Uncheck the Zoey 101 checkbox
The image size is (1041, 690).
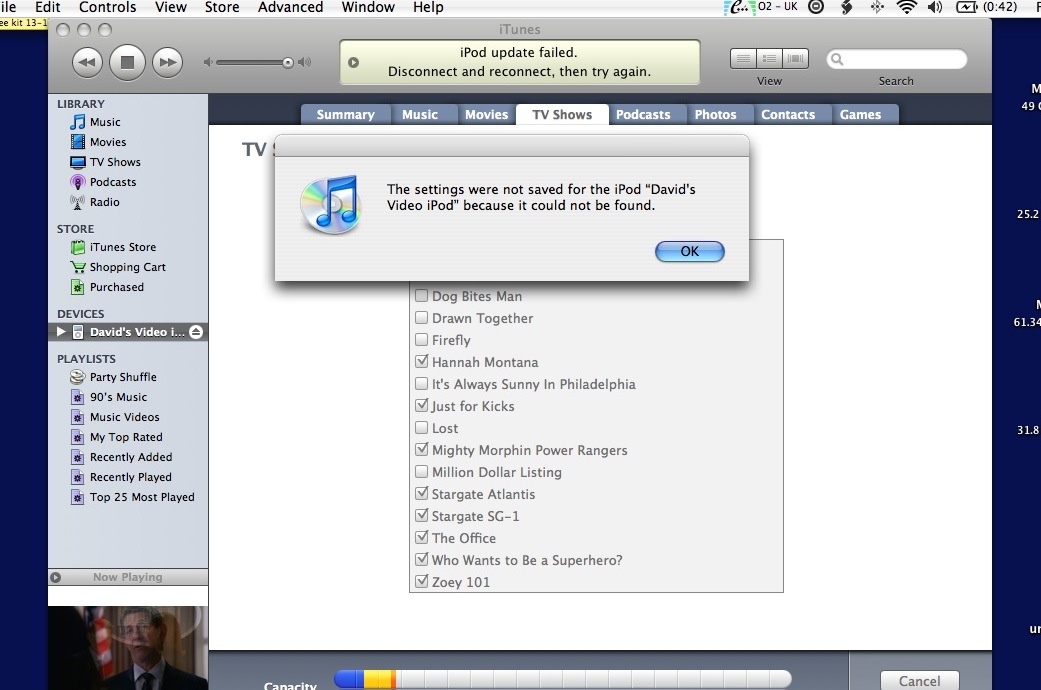pyautogui.click(x=421, y=581)
